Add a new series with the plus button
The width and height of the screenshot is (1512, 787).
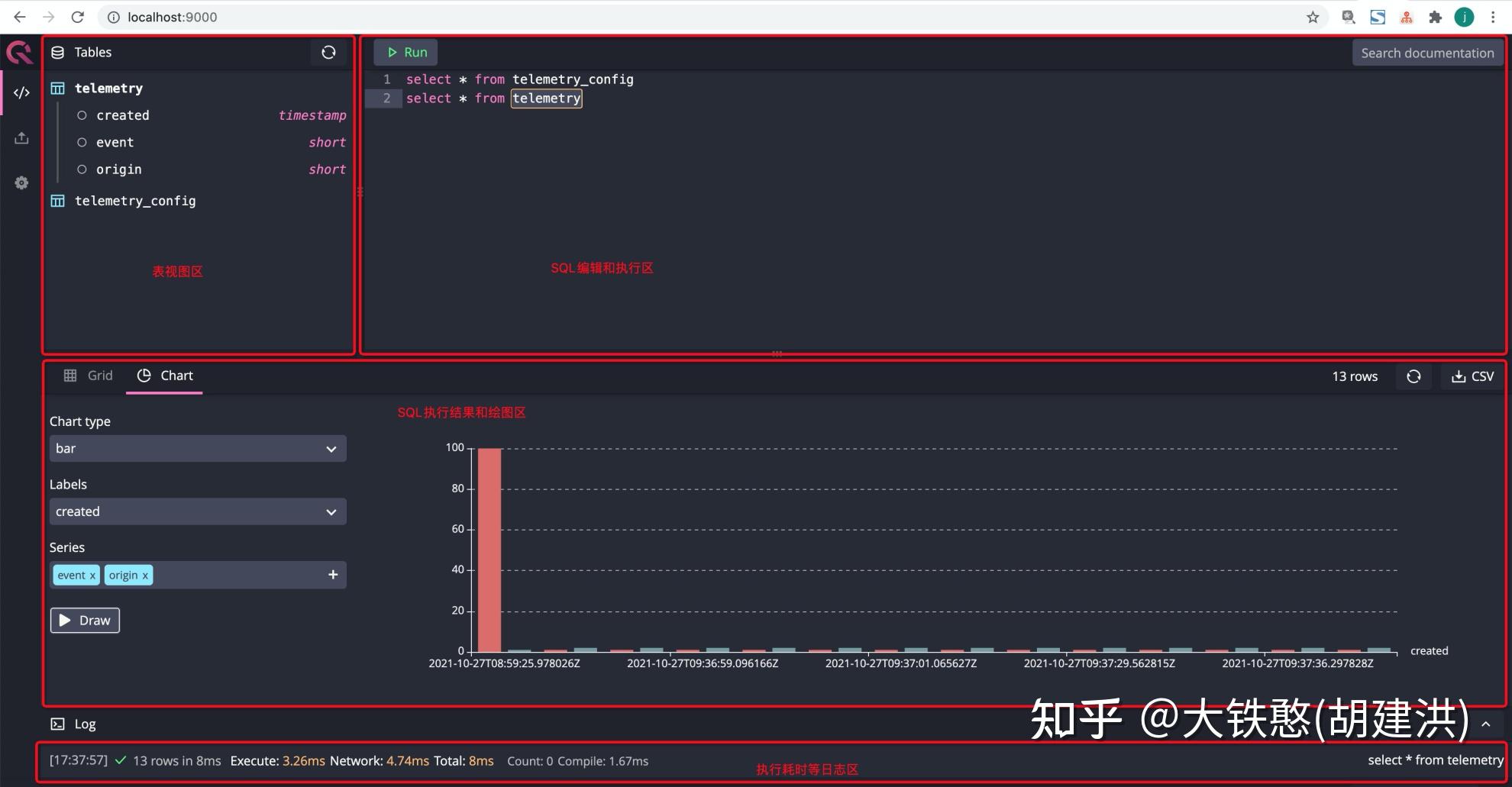332,575
